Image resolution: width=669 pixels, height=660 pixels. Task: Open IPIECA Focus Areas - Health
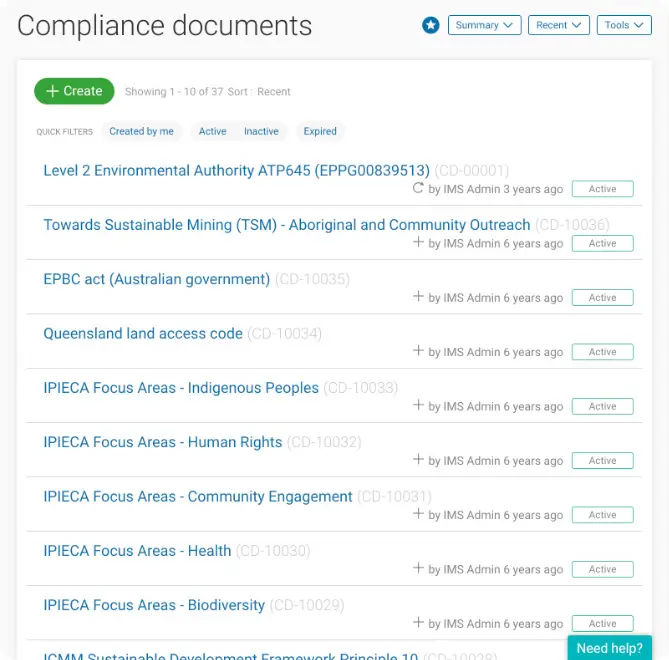point(137,550)
